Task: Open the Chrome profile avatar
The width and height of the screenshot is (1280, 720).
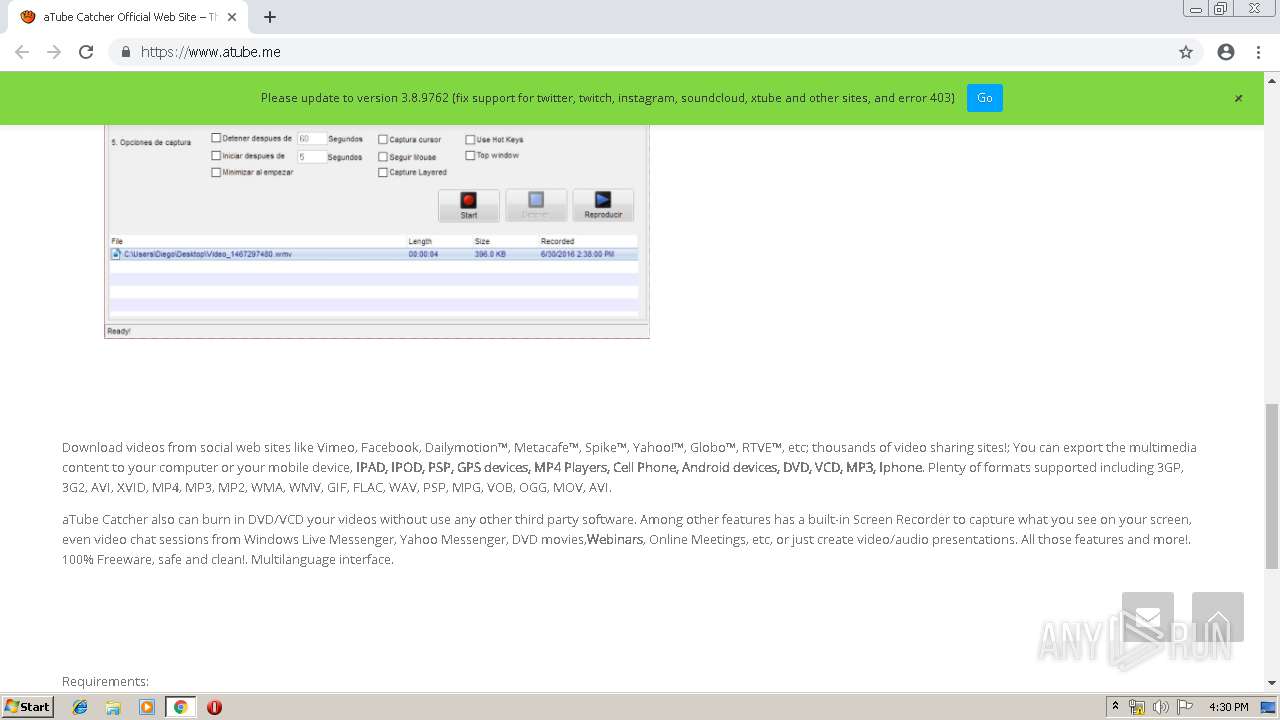Action: pyautogui.click(x=1226, y=52)
